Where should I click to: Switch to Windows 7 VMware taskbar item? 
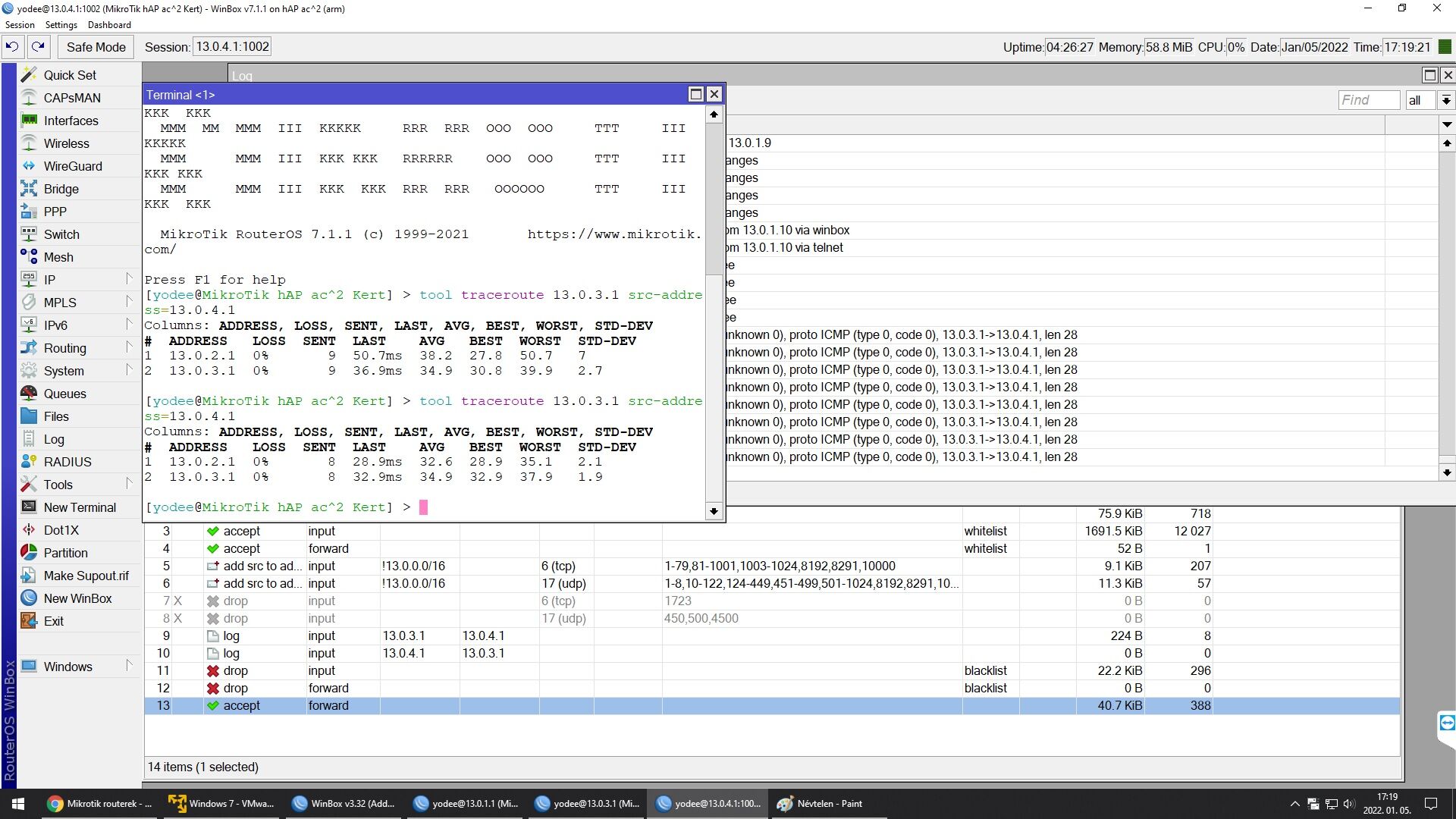click(x=221, y=804)
